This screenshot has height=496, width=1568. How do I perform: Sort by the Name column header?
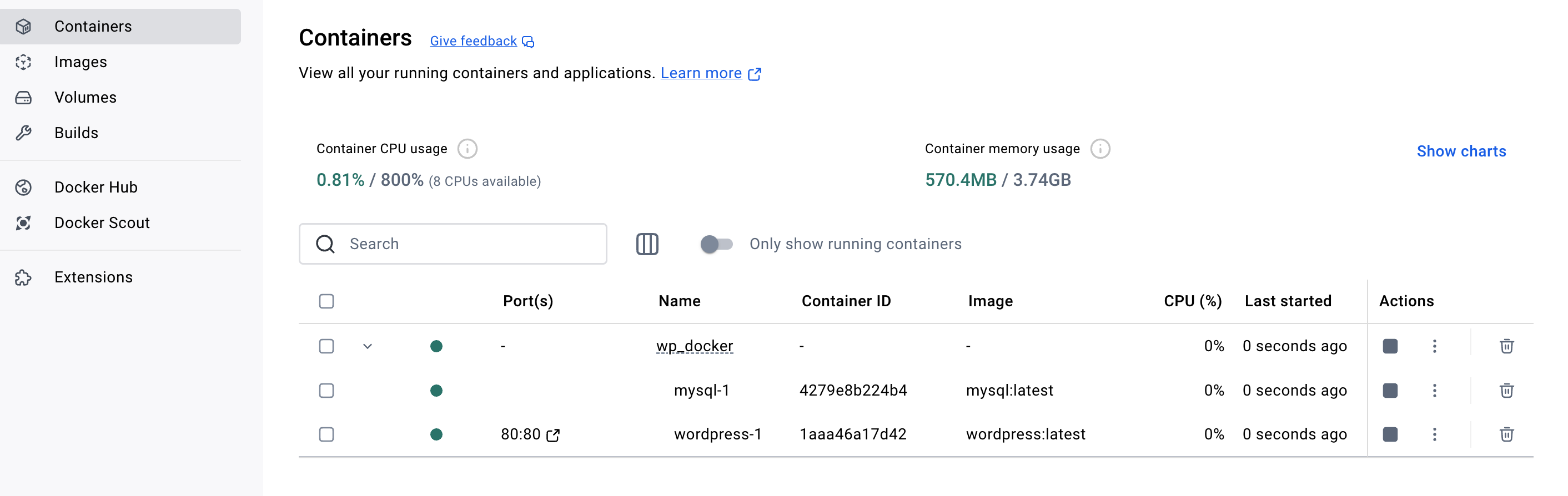click(679, 301)
